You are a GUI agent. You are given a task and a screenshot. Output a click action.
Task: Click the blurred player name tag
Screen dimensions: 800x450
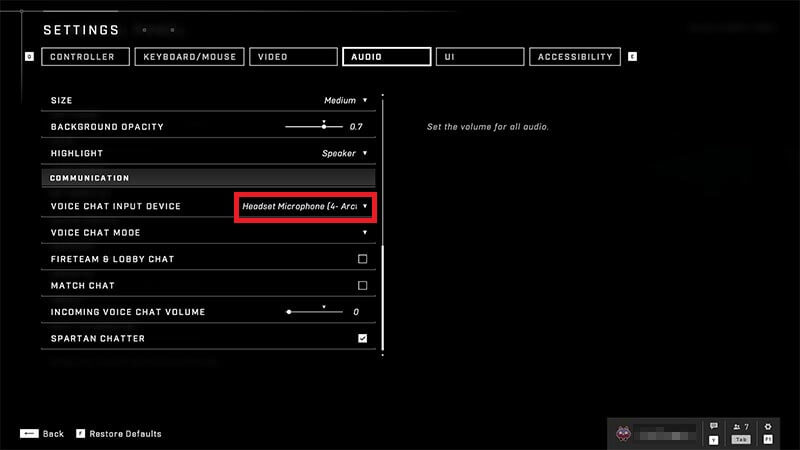(667, 435)
